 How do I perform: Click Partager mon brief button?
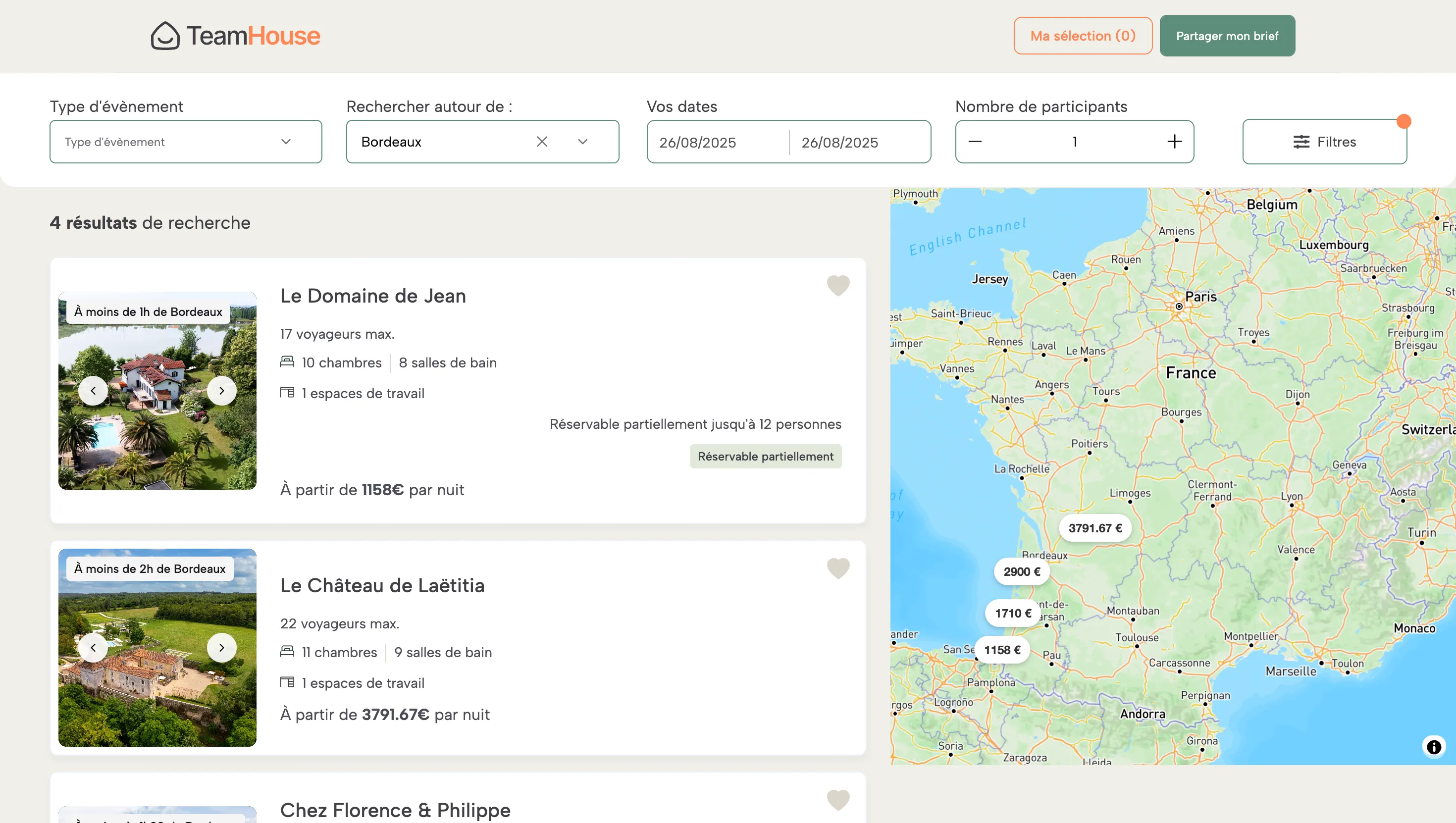[1227, 36]
